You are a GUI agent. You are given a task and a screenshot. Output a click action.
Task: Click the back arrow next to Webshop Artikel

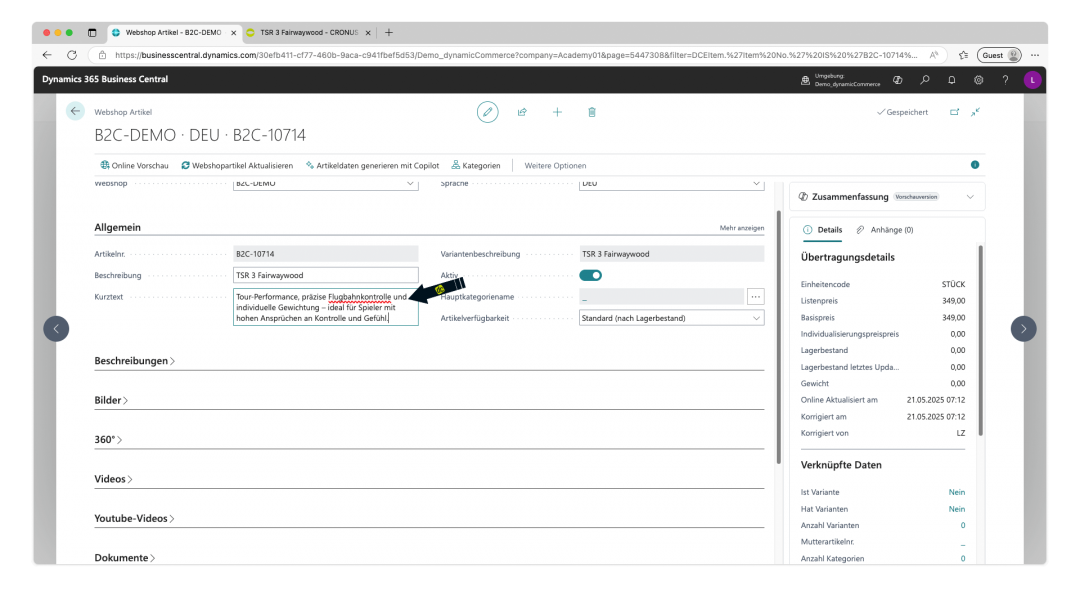click(x=75, y=111)
